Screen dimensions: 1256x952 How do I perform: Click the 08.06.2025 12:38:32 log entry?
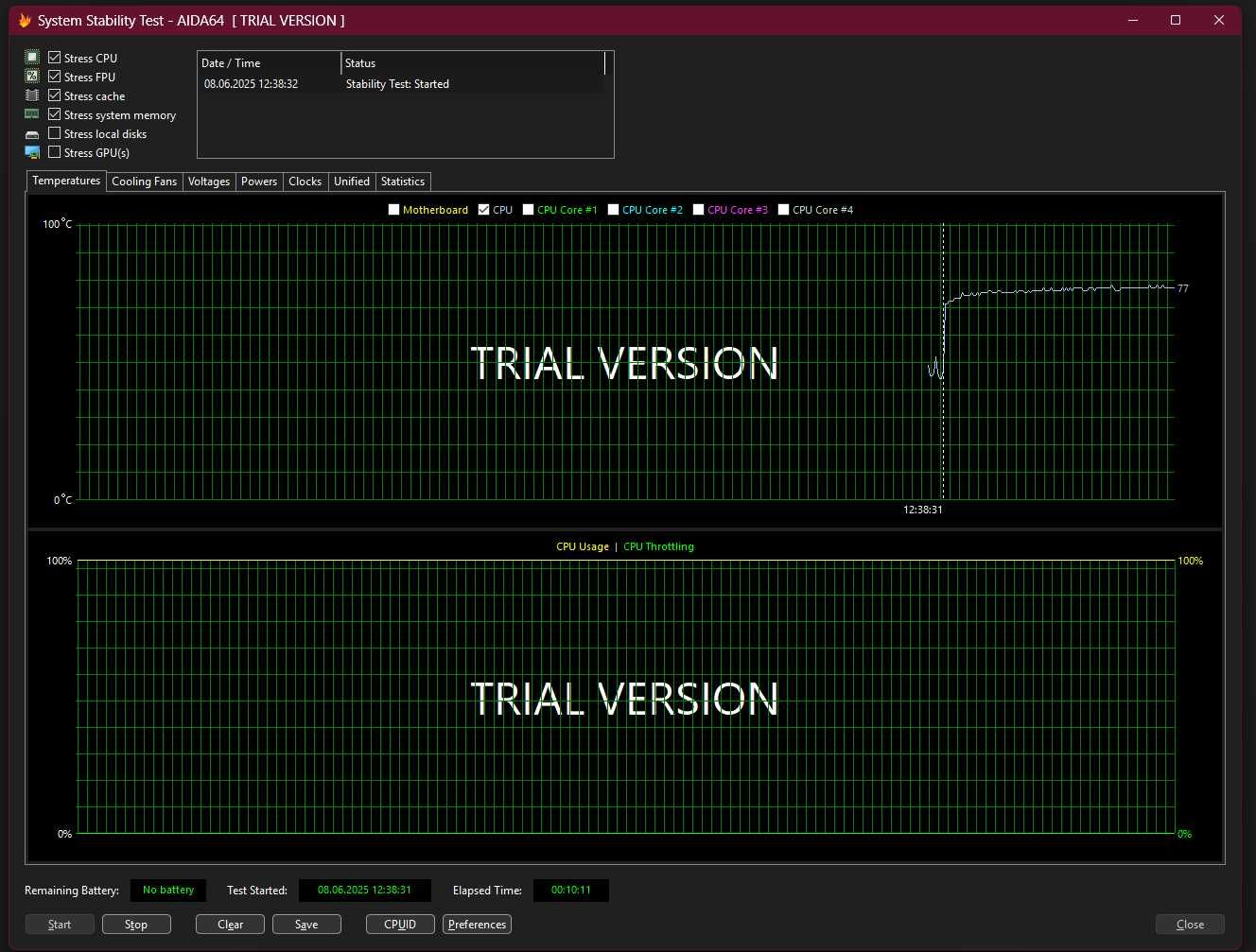[x=251, y=84]
